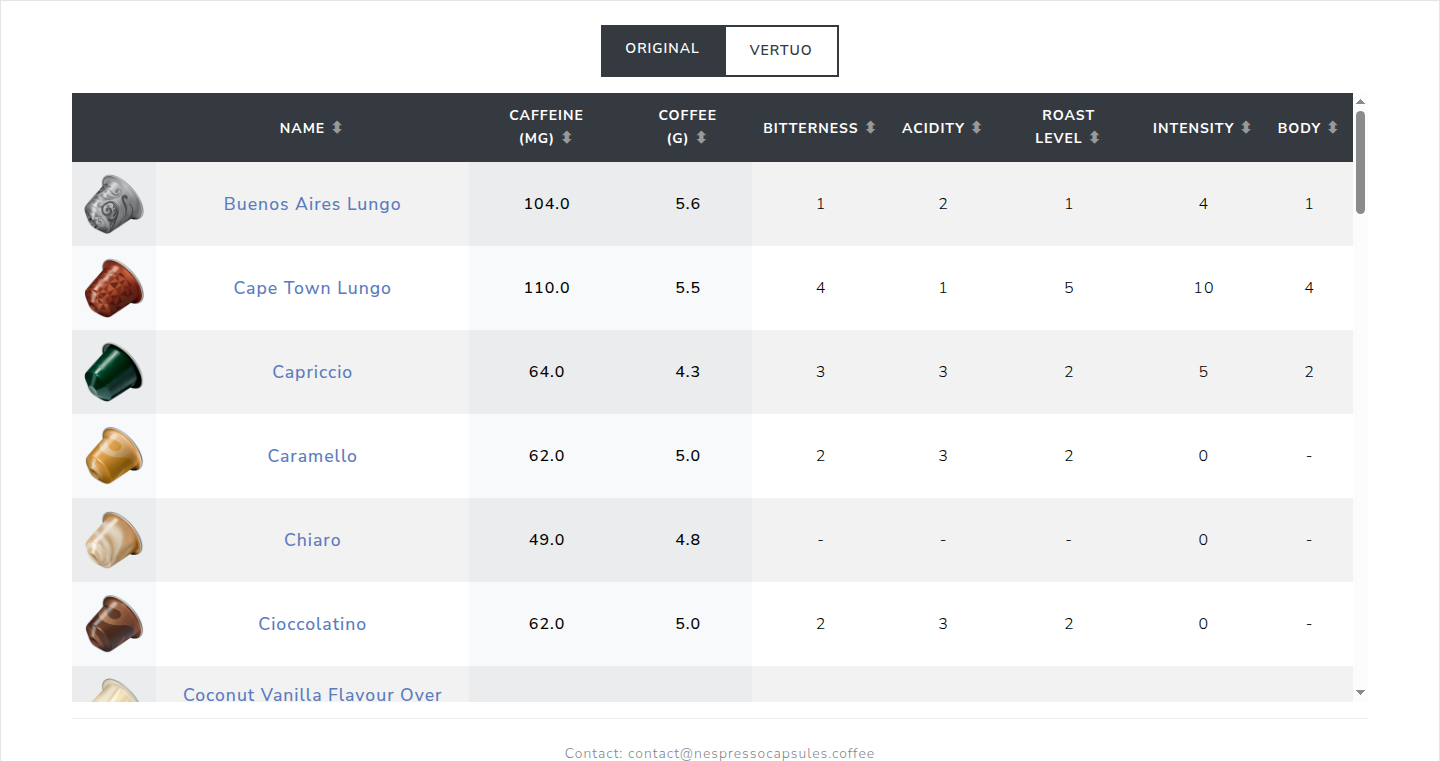Open Coconut Vanilla Flavour Over link

click(x=312, y=694)
